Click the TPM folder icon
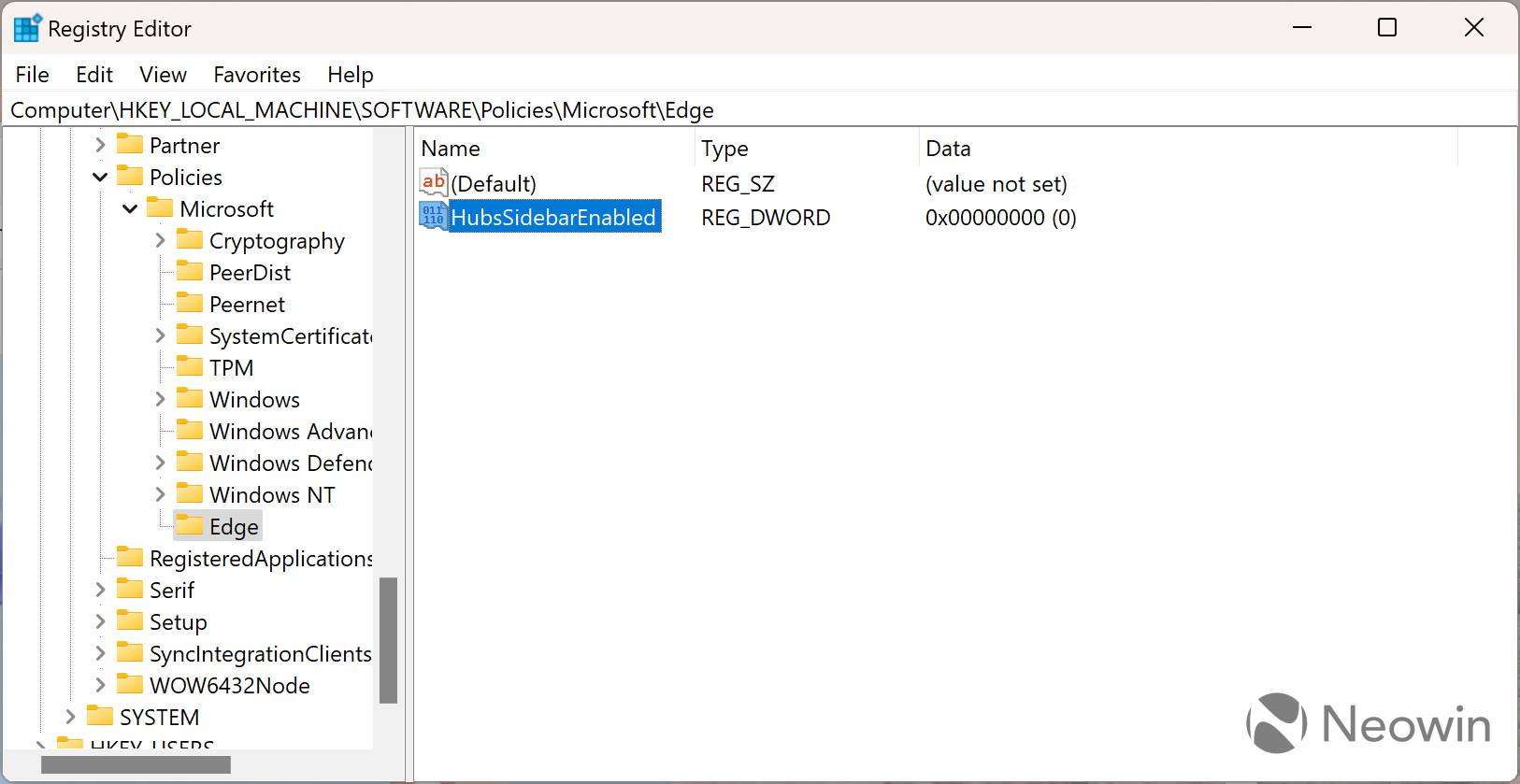The height and width of the screenshot is (784, 1520). point(189,366)
